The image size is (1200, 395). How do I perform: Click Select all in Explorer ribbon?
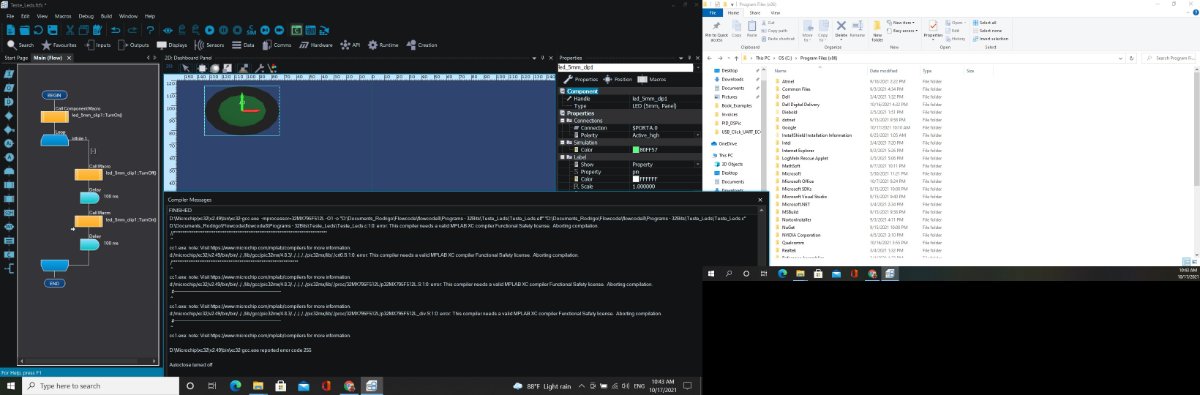987,22
